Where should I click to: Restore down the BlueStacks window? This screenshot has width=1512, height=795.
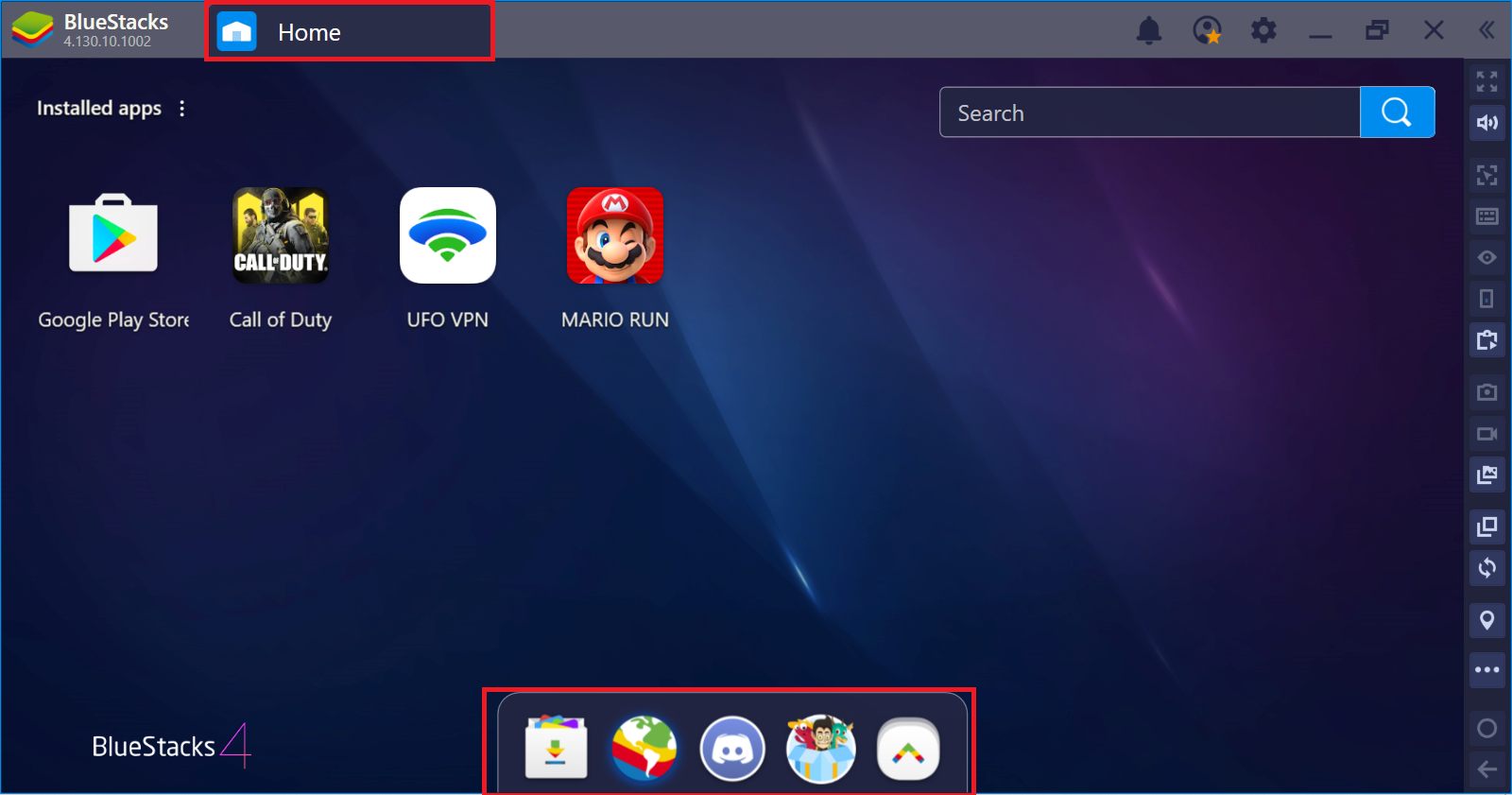point(1377,31)
